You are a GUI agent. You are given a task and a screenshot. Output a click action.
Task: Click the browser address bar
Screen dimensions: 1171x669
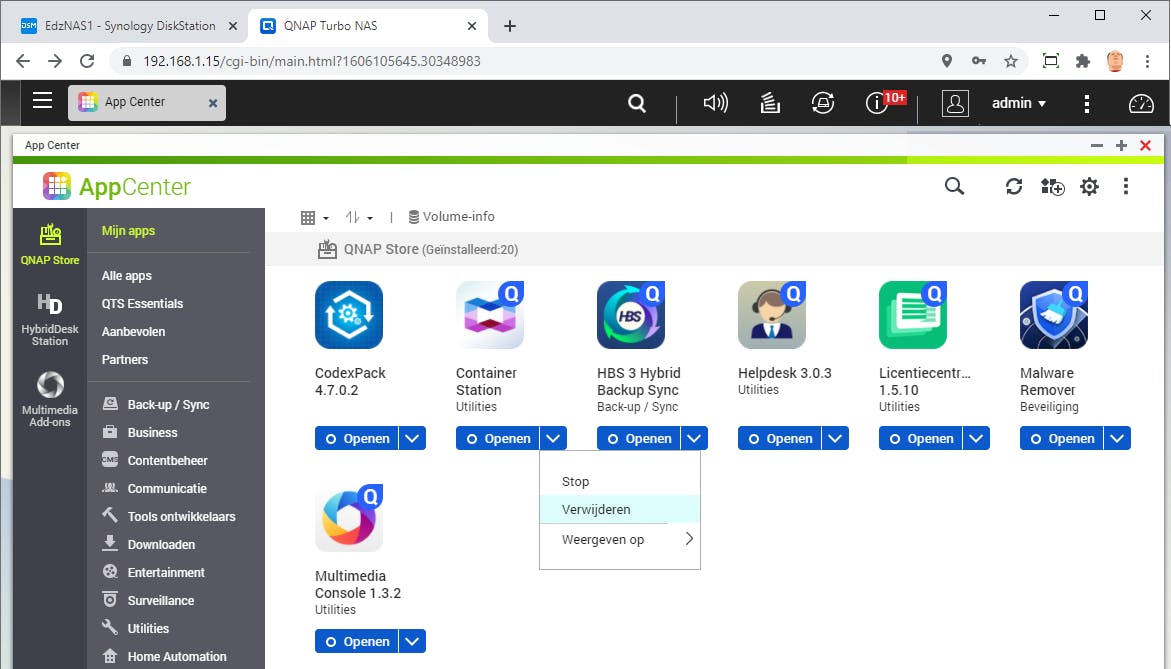click(523, 61)
